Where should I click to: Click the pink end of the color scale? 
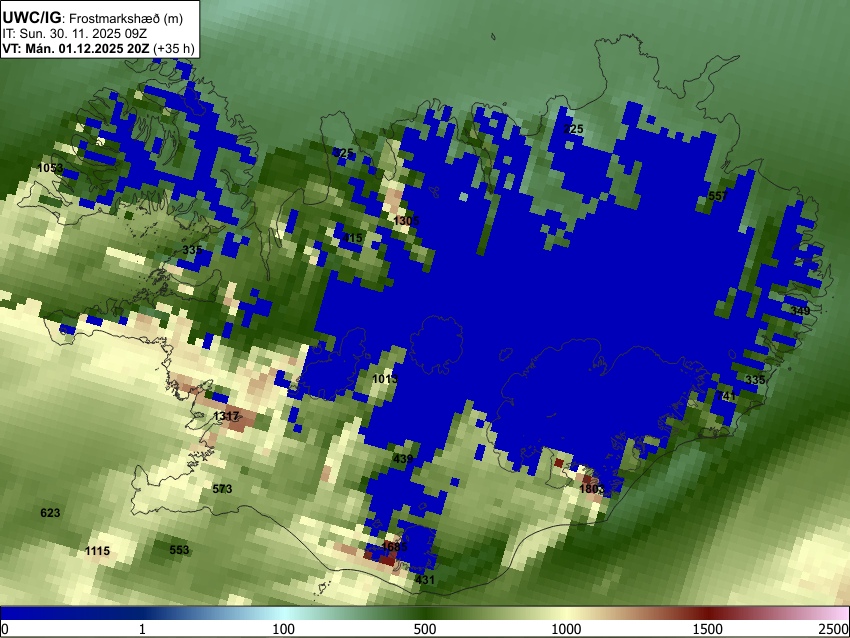tap(839, 613)
